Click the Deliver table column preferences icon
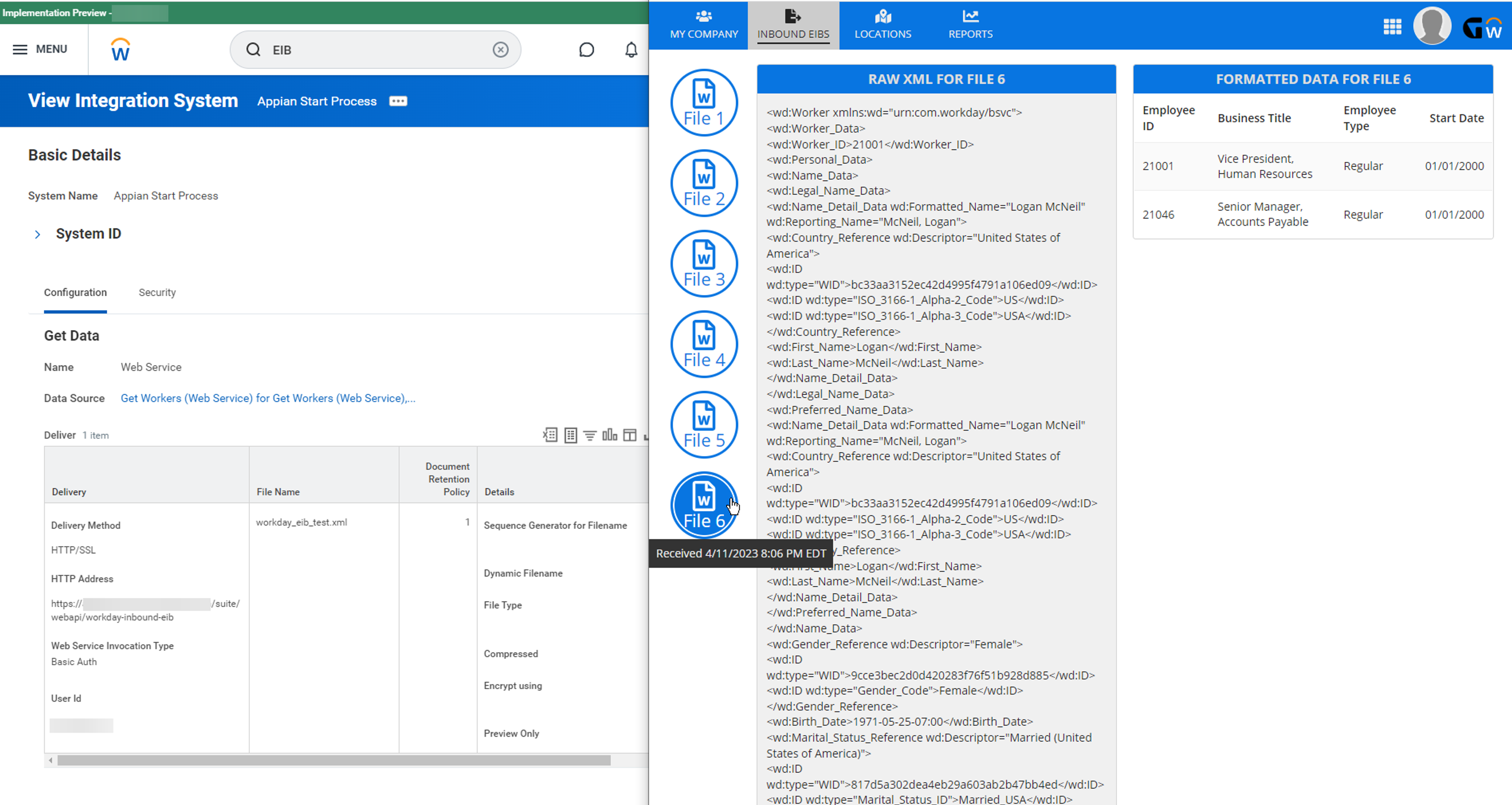This screenshot has height=805, width=1512. [630, 435]
